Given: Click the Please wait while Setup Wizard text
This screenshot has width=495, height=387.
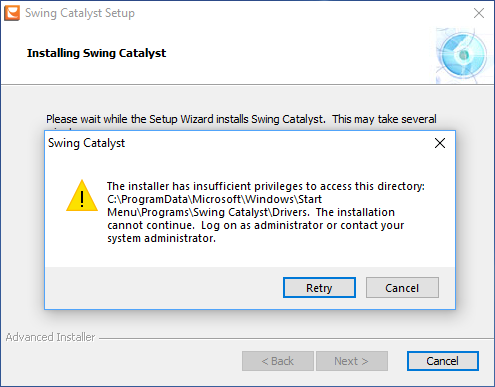Looking at the screenshot, I should 241,119.
